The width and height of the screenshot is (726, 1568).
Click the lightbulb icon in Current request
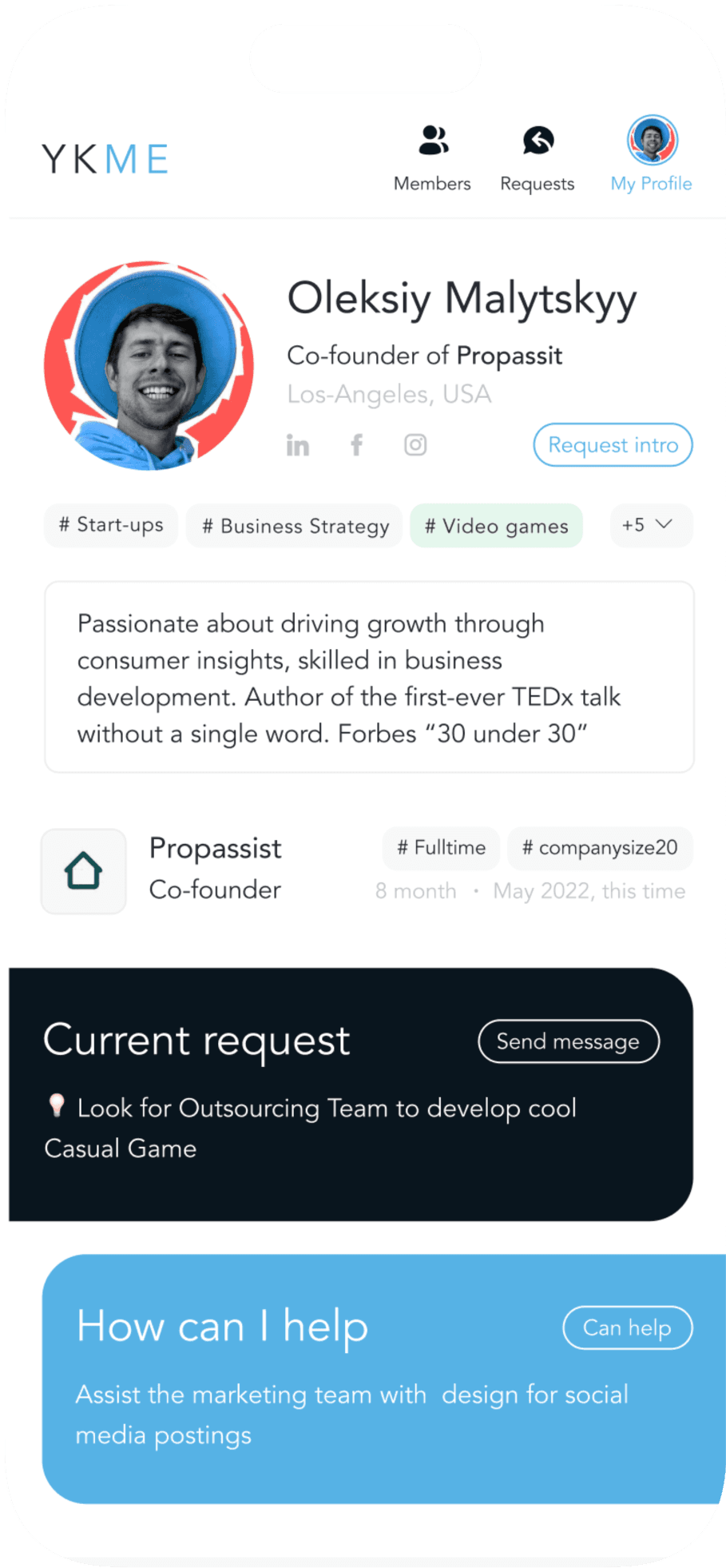pos(56,1106)
